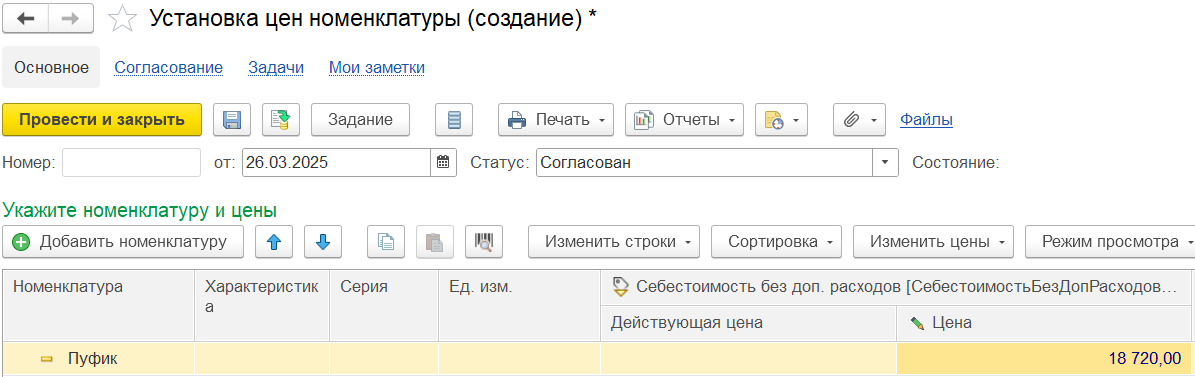Click the Статус field showing Согласован

point(704,162)
